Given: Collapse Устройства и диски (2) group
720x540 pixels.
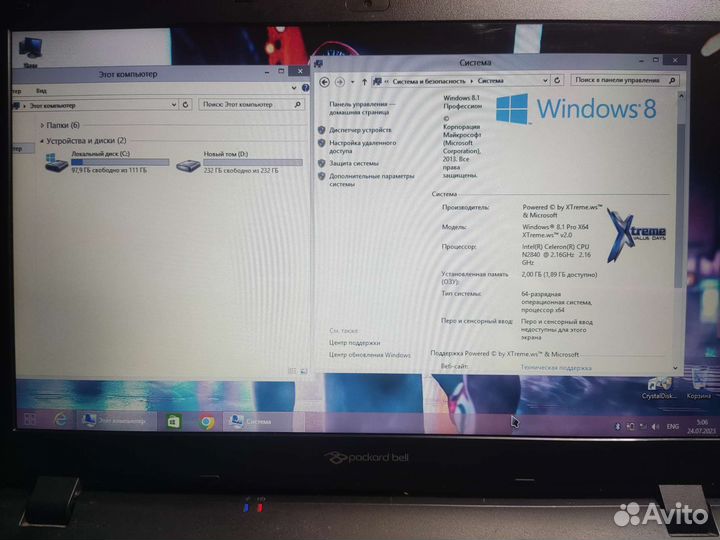Looking at the screenshot, I should pyautogui.click(x=41, y=141).
